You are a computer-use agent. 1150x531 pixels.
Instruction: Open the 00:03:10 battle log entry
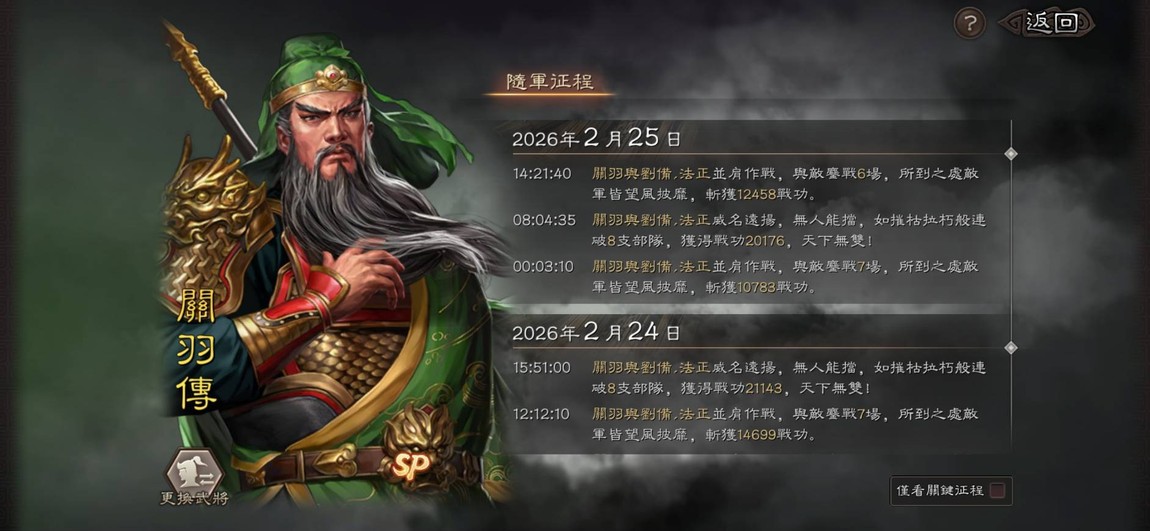point(748,277)
